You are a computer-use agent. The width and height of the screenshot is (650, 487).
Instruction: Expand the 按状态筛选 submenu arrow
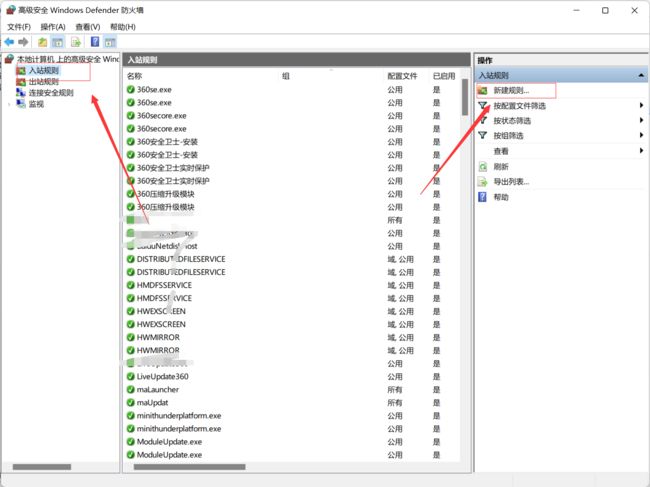point(641,121)
